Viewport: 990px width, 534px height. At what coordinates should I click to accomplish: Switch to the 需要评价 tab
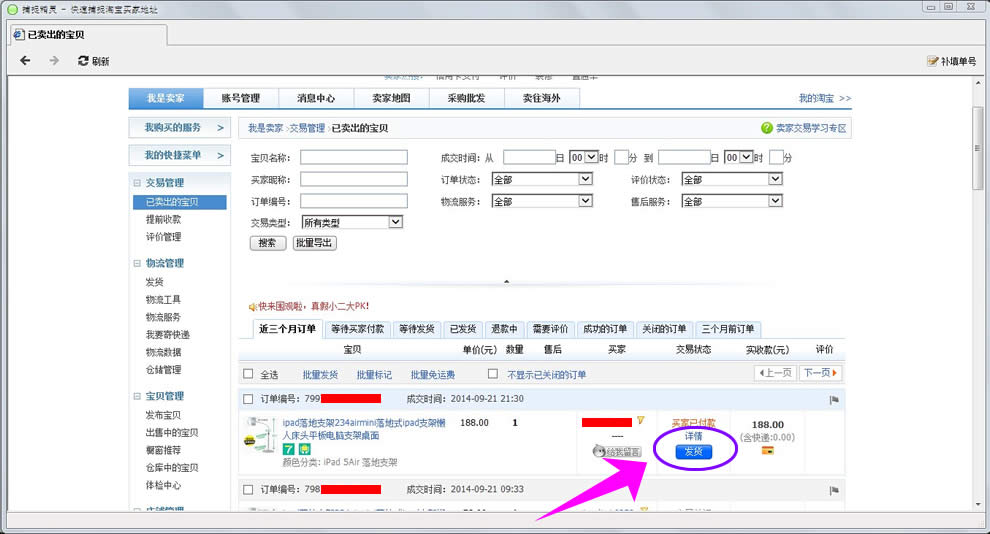click(x=550, y=329)
